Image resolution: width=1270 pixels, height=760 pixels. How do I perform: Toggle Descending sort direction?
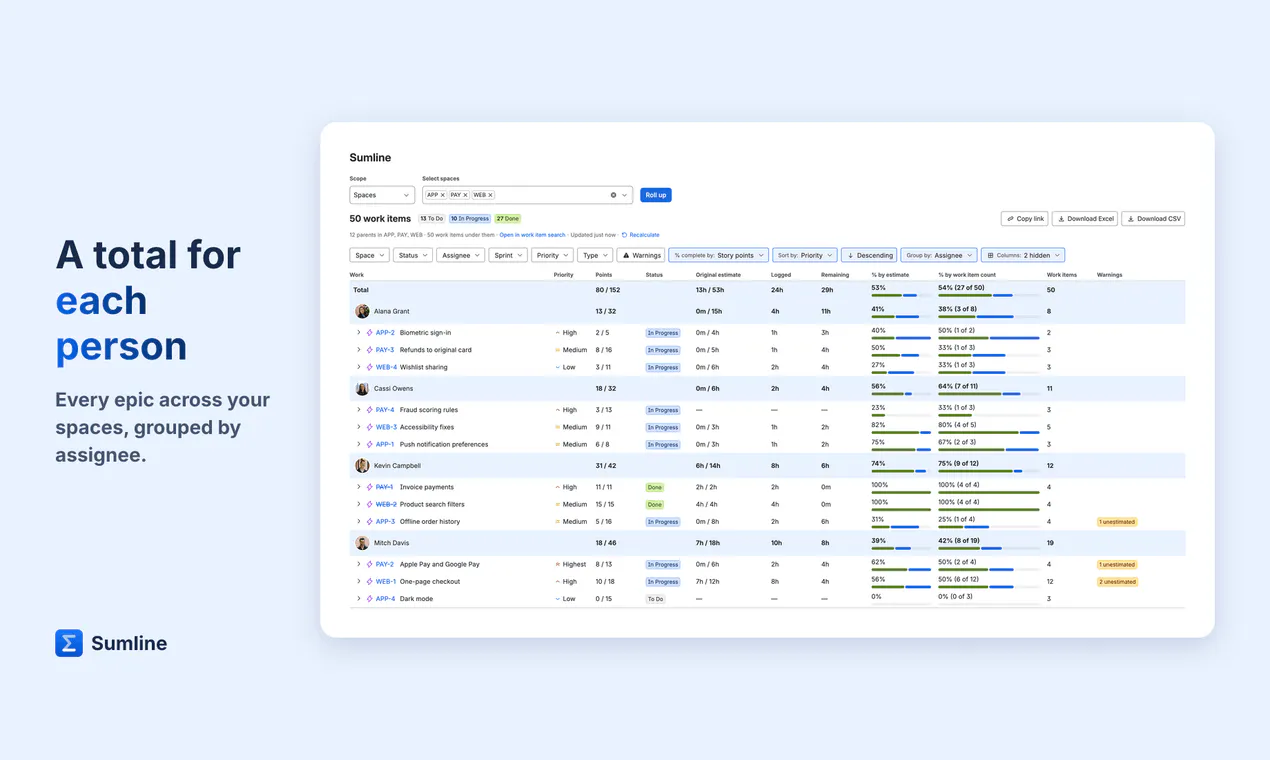(x=869, y=255)
